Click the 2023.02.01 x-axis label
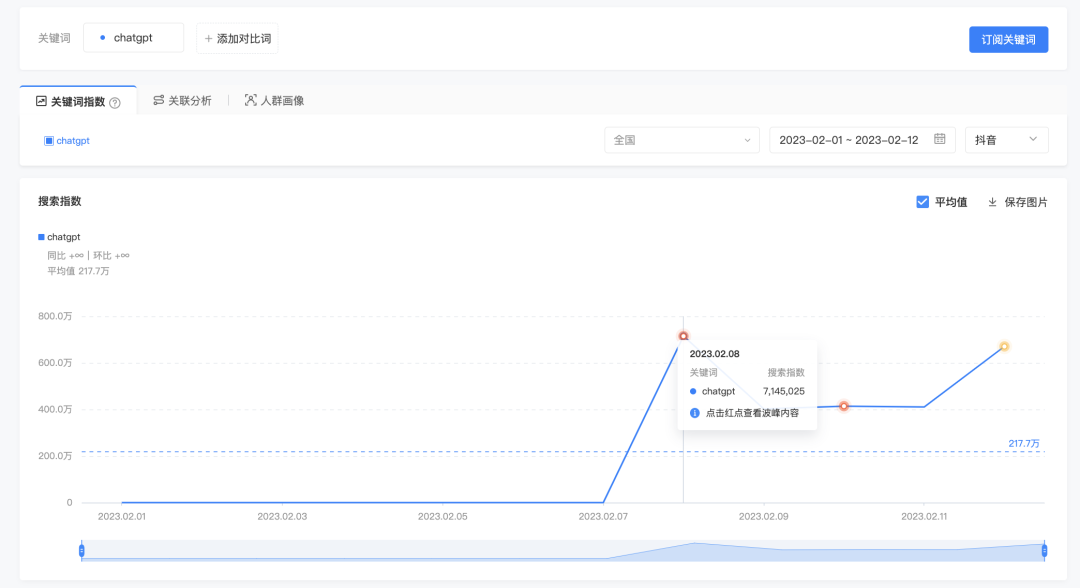This screenshot has height=588, width=1080. click(122, 516)
